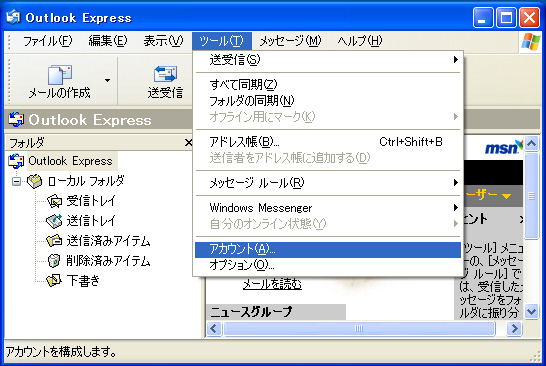Select アカウント(A)... menu entry

(328, 249)
